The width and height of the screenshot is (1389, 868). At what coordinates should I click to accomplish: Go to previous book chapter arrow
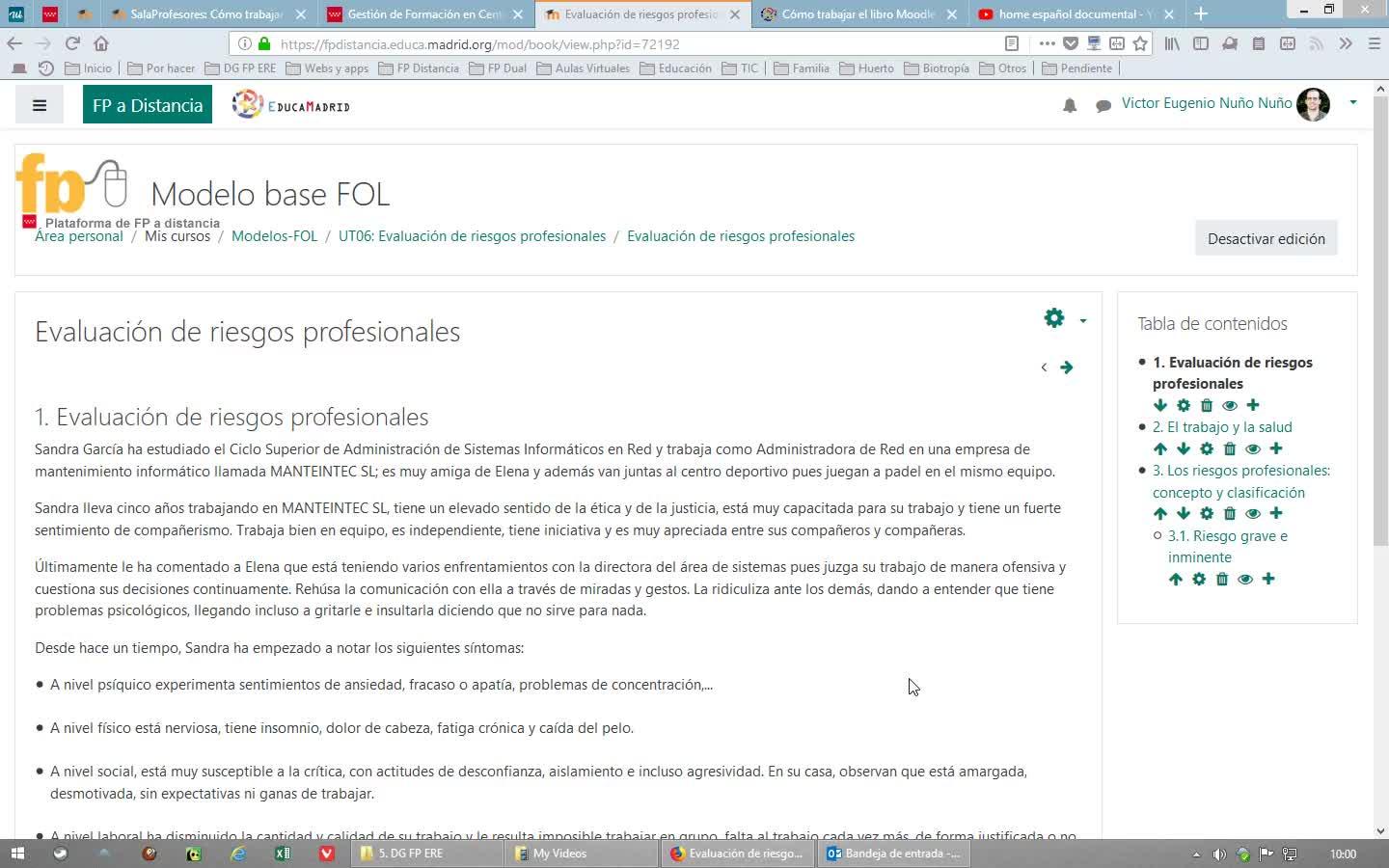coord(1044,366)
